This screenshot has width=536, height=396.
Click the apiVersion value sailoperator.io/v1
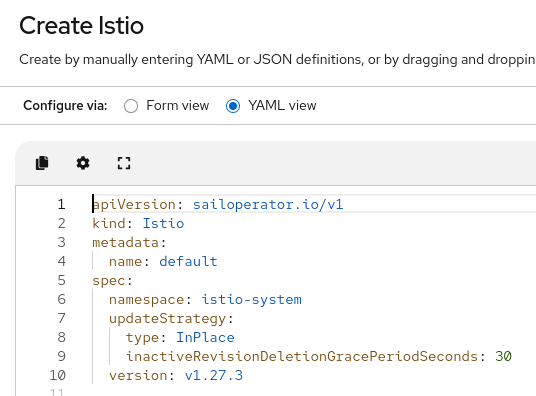268,204
